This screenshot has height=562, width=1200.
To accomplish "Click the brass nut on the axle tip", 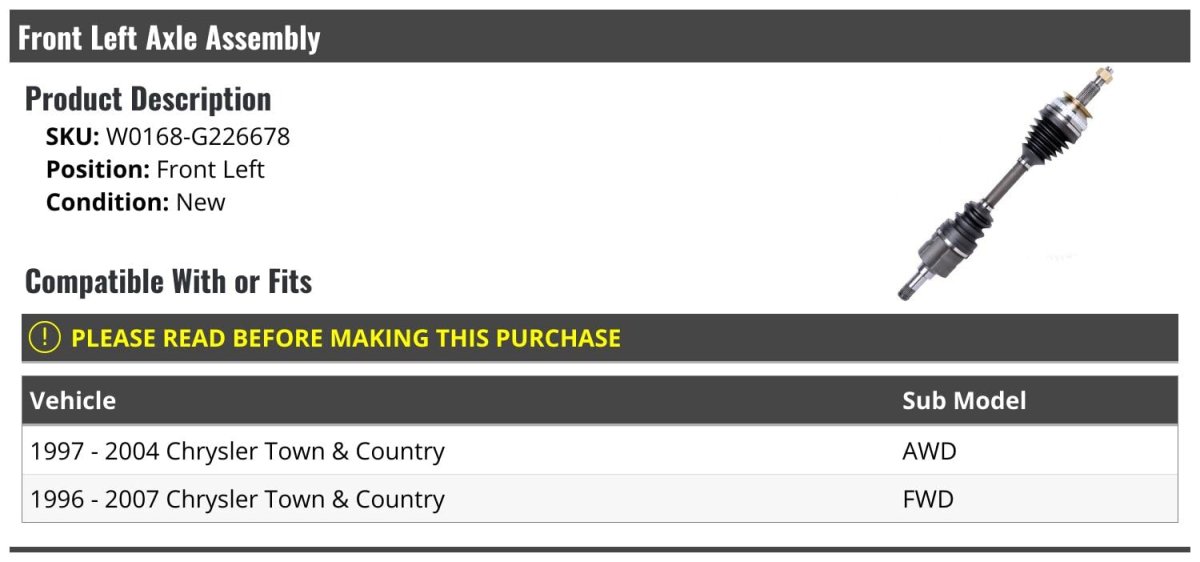I will click(1104, 75).
